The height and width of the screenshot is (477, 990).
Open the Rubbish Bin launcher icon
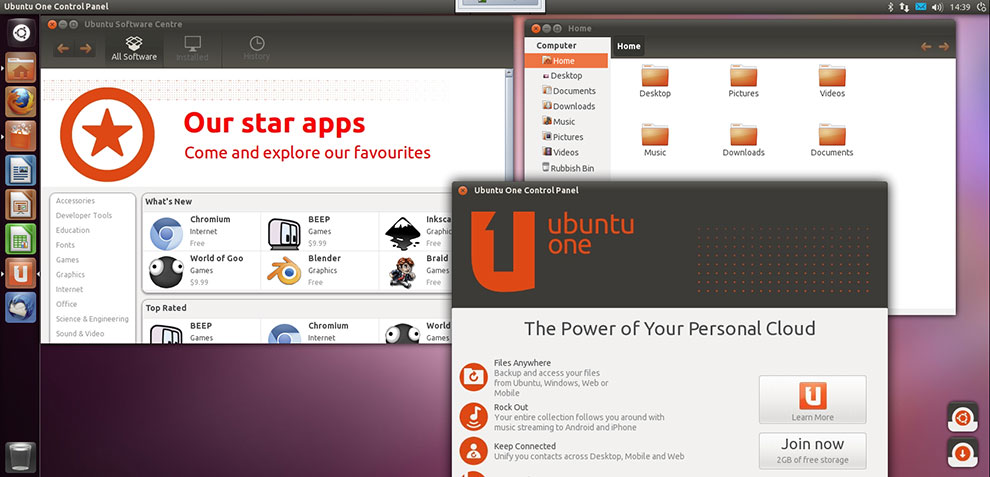point(21,457)
